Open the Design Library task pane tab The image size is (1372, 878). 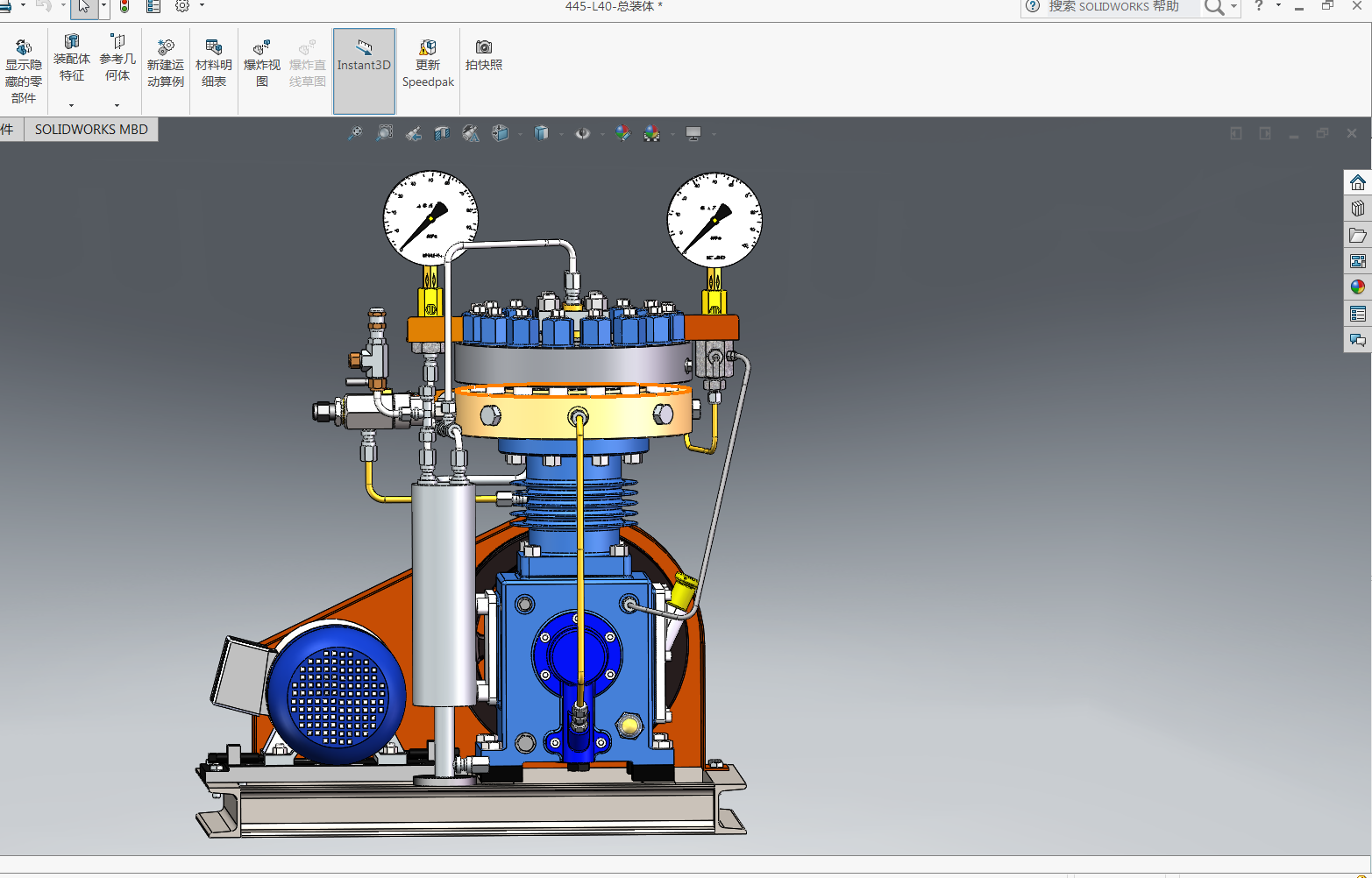tap(1358, 209)
